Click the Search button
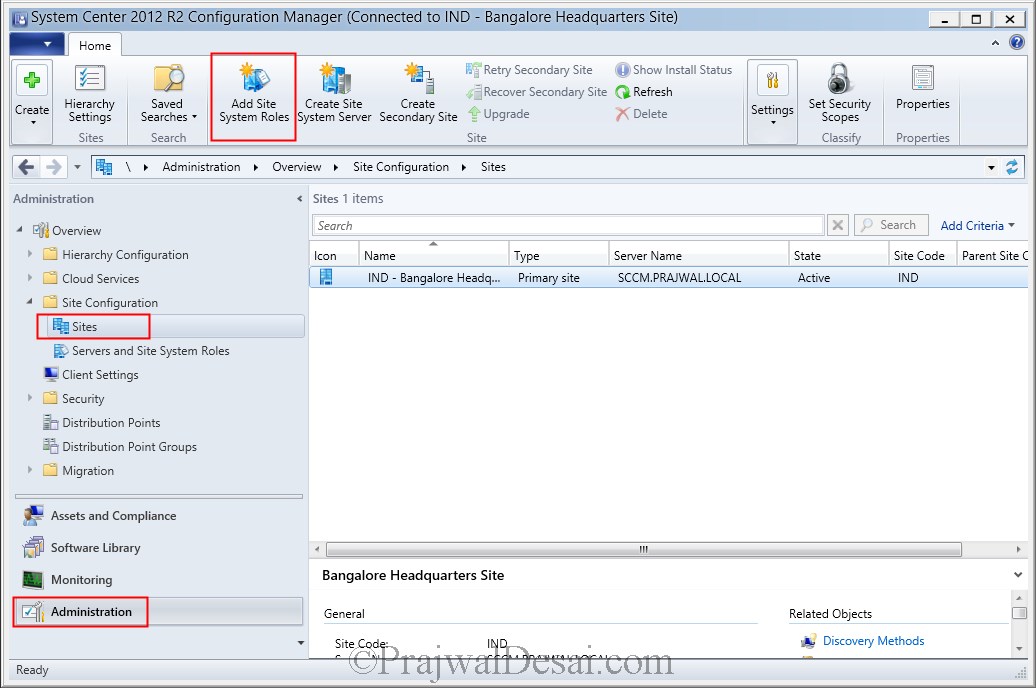 coord(891,225)
